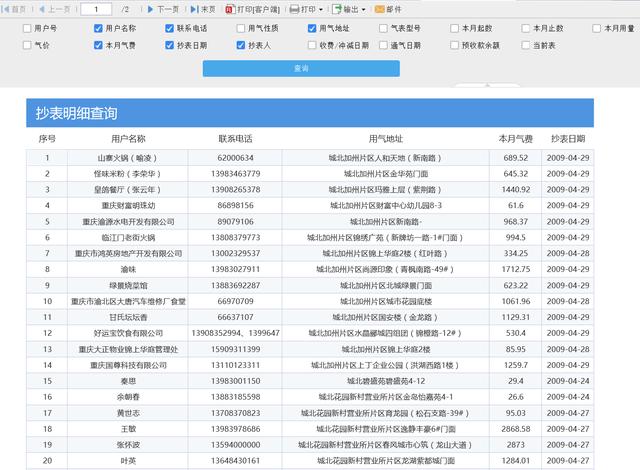Uncheck the 本月气费 checkbox

pos(98,45)
